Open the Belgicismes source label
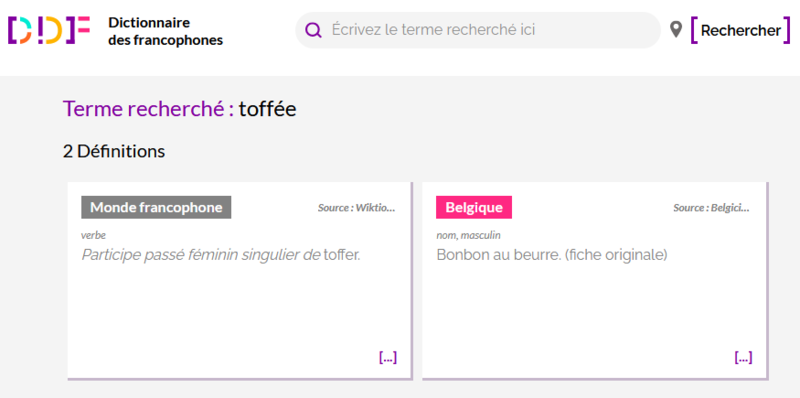Image resolution: width=800 pixels, height=398 pixels. point(711,208)
